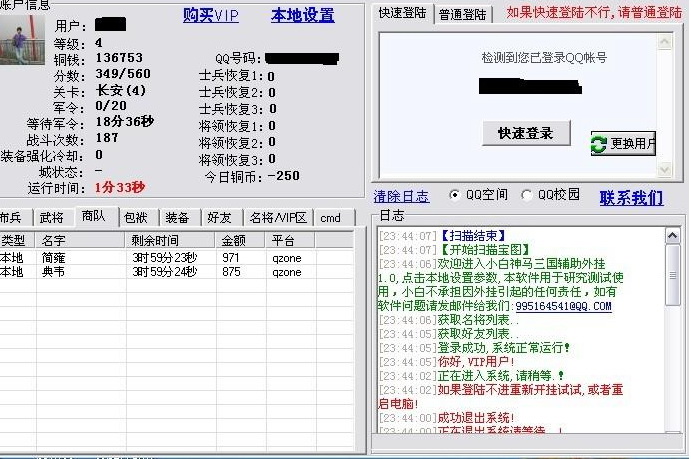Viewport: 691px width, 459px height.
Task: Switch to the 普通登陆 tab
Action: pyautogui.click(x=462, y=15)
